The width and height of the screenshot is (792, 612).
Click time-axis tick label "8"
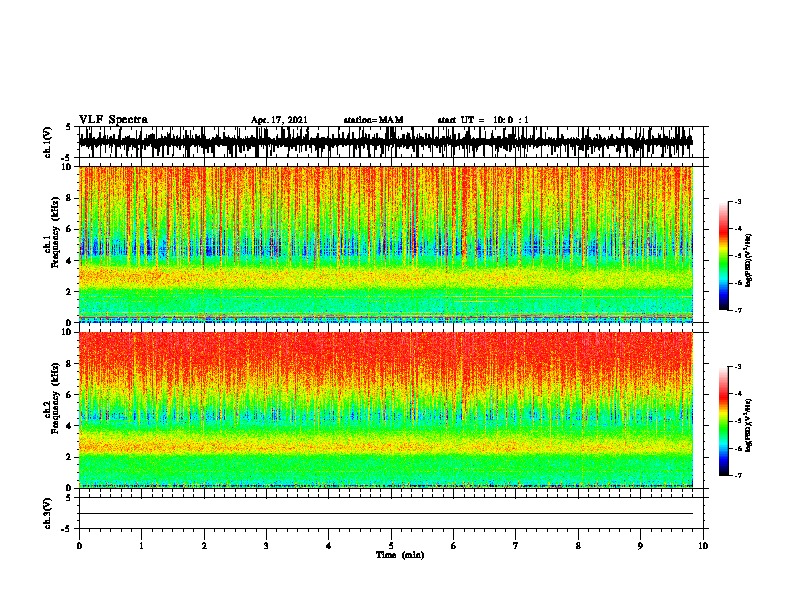[x=578, y=546]
